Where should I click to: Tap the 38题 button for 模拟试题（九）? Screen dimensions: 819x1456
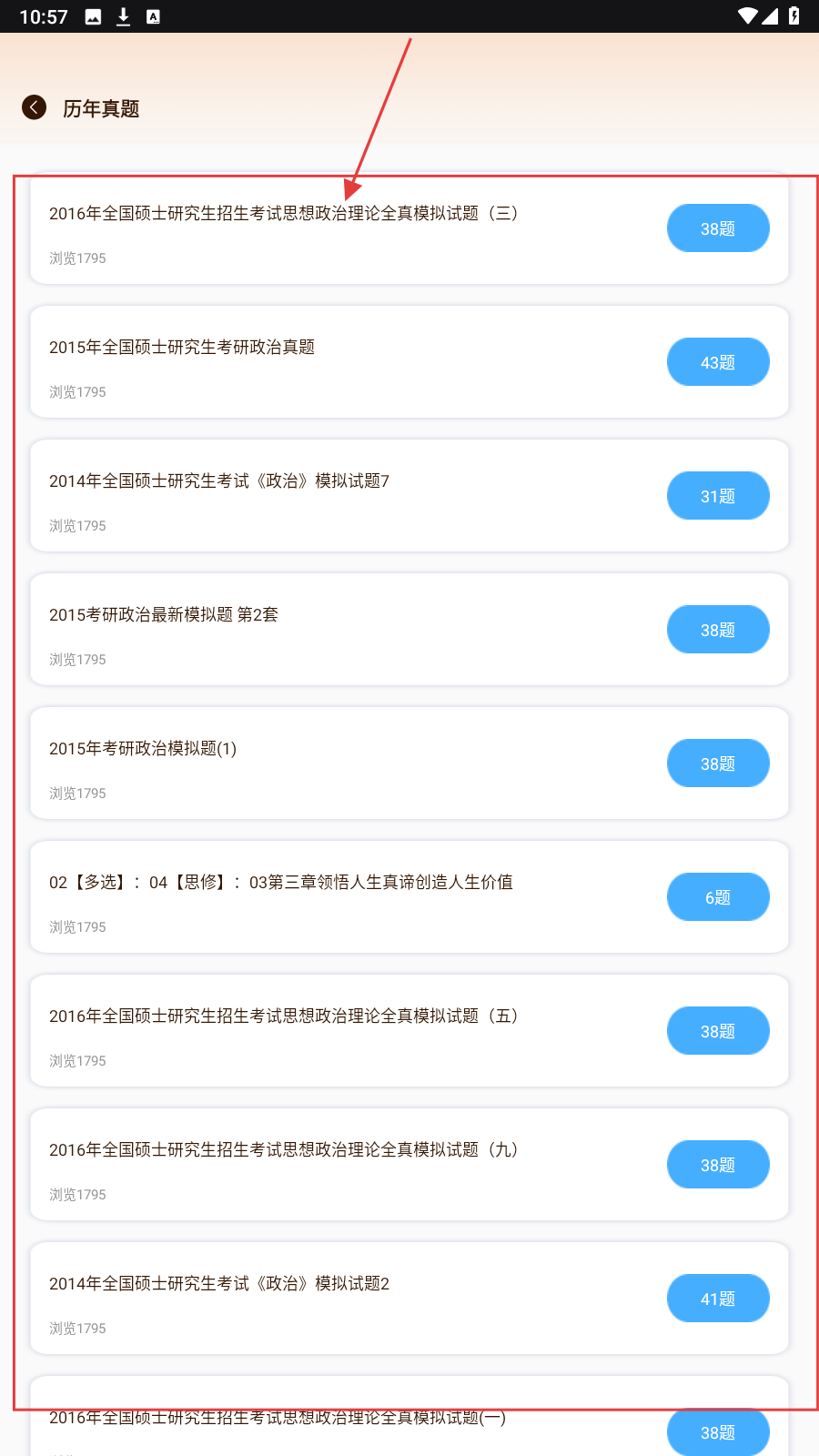pyautogui.click(x=717, y=1165)
